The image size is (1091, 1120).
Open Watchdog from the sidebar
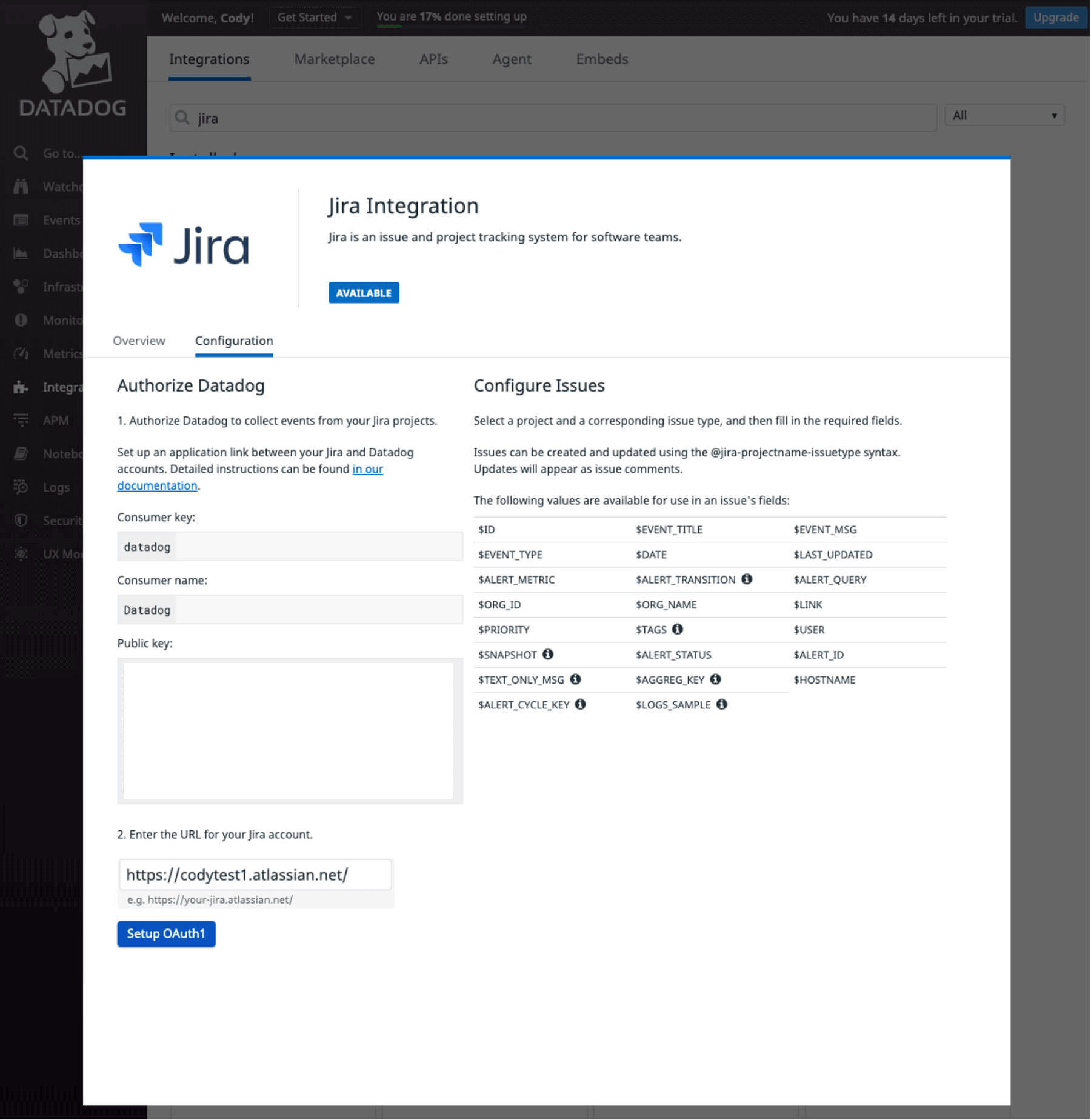(61, 186)
